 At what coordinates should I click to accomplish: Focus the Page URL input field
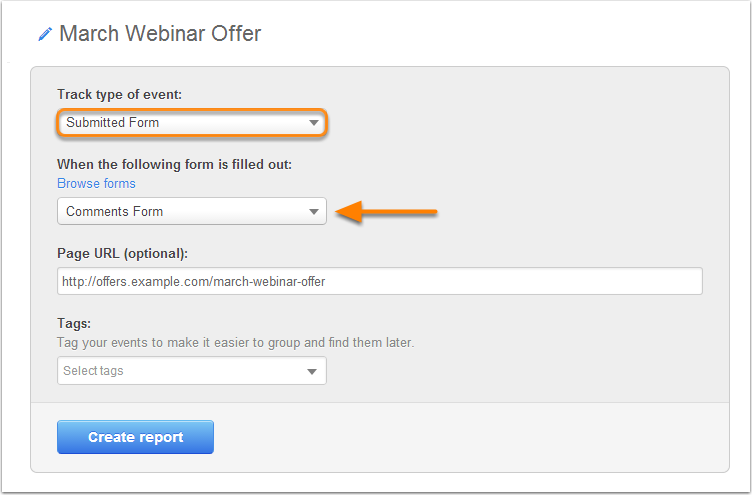pyautogui.click(x=380, y=281)
